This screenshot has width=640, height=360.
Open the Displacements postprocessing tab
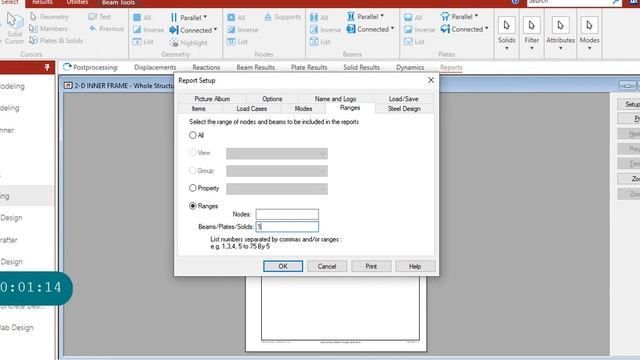point(155,67)
